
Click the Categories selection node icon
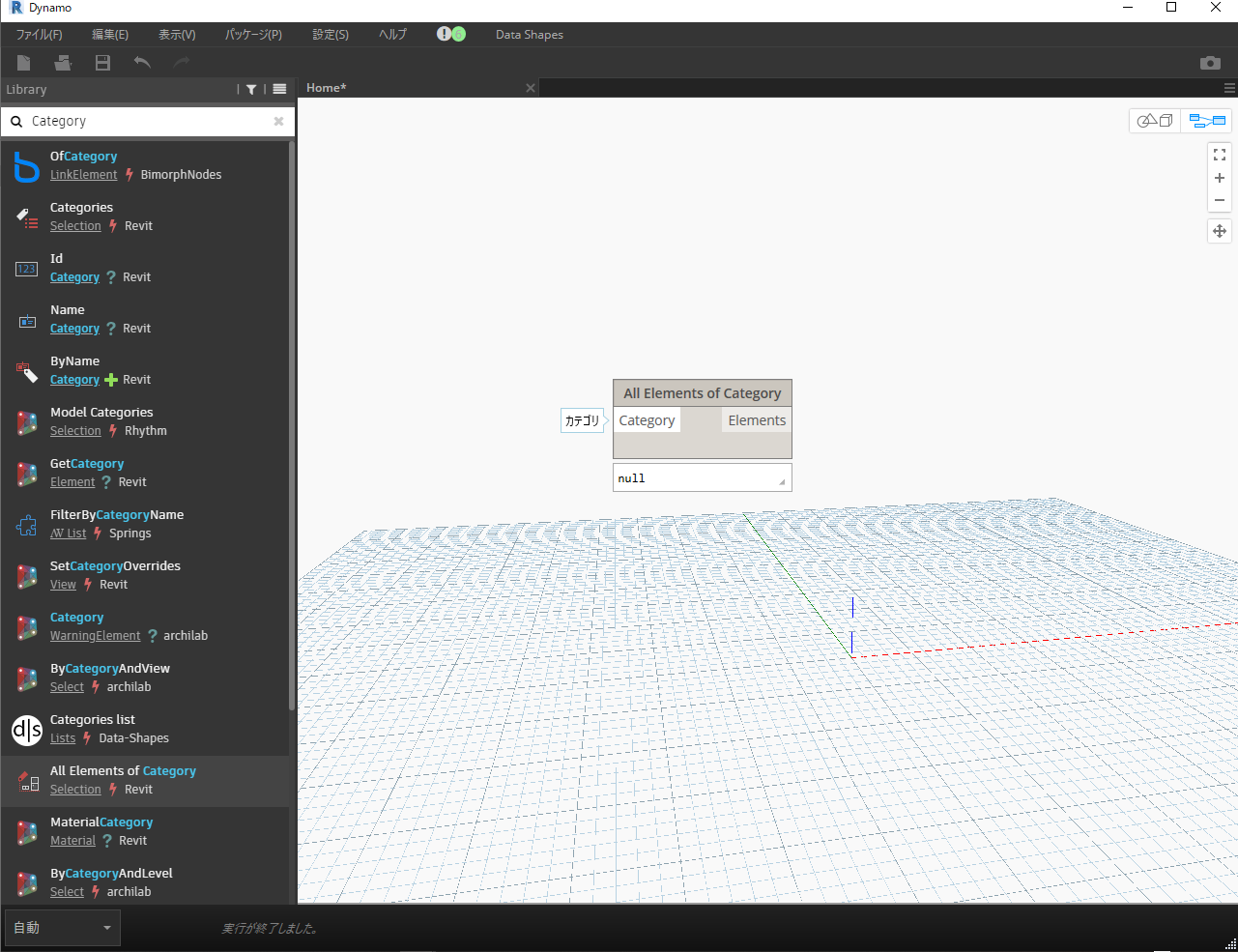[x=27, y=217]
